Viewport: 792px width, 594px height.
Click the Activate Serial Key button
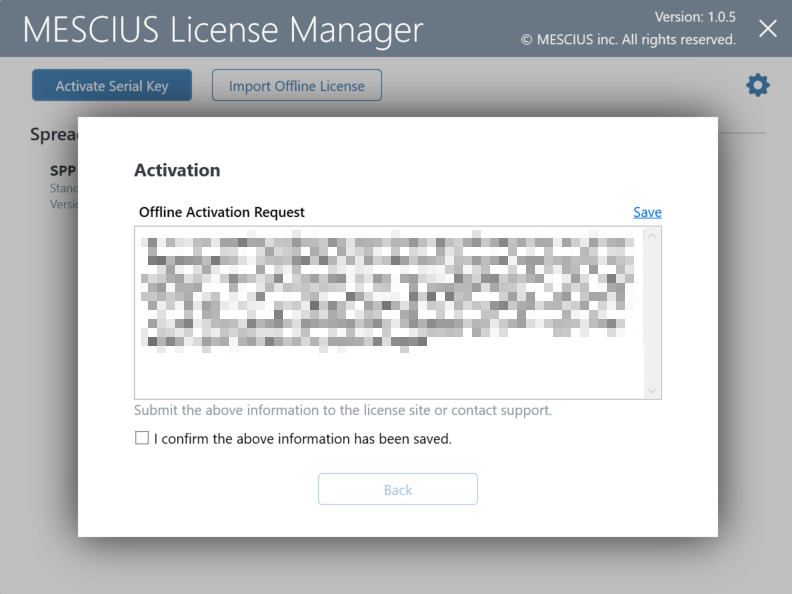(112, 86)
